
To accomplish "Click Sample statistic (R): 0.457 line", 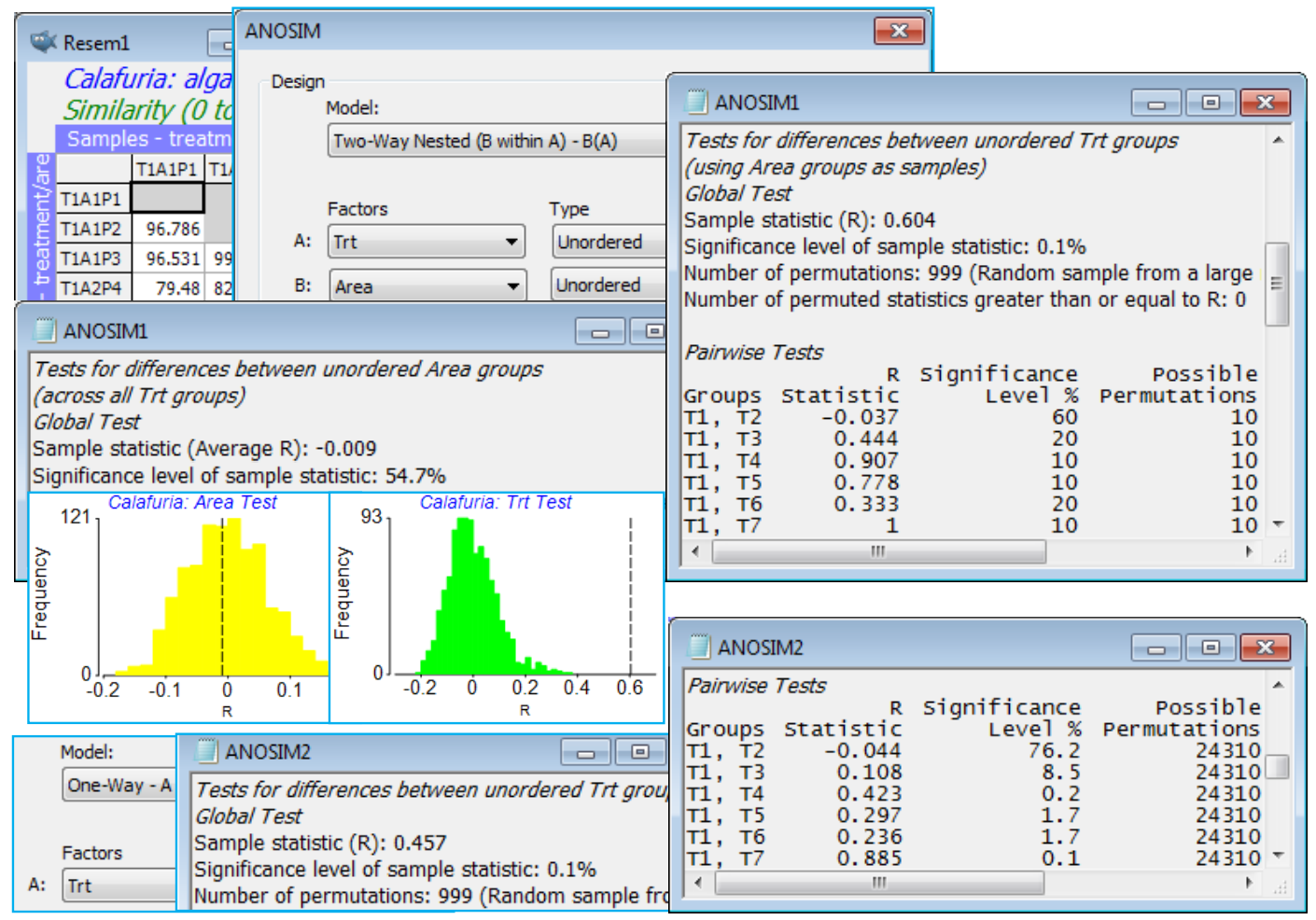I will (320, 843).
